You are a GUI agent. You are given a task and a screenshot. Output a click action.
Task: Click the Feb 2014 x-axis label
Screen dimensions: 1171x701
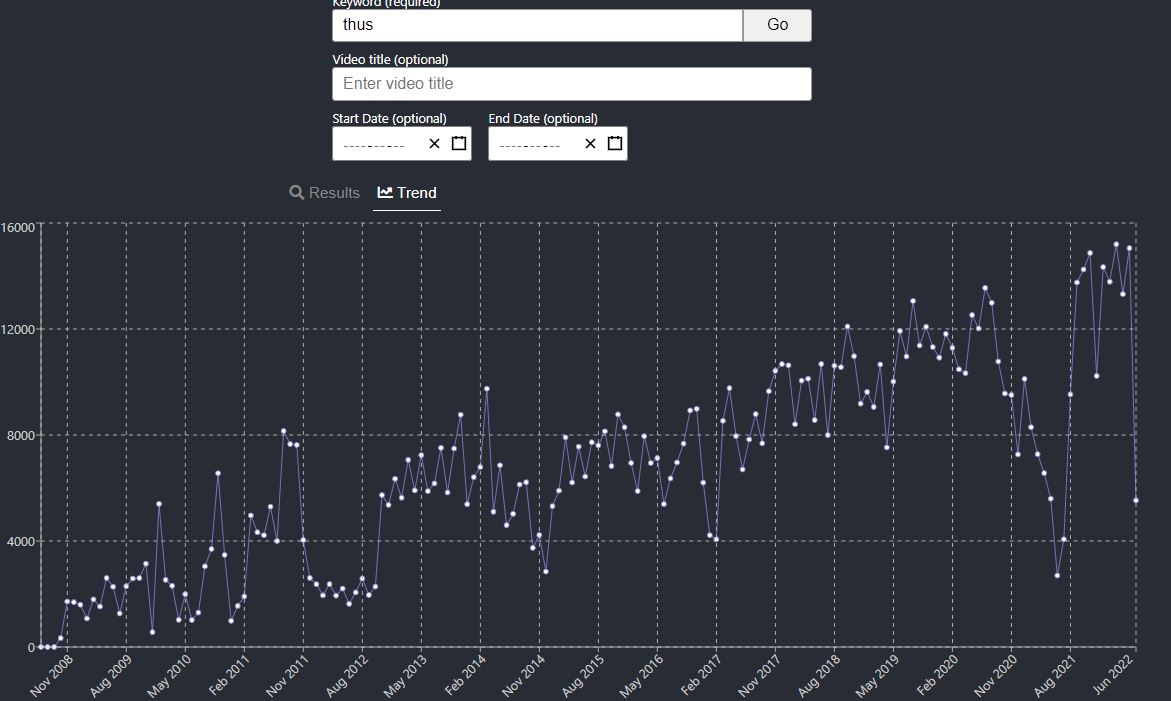(465, 676)
